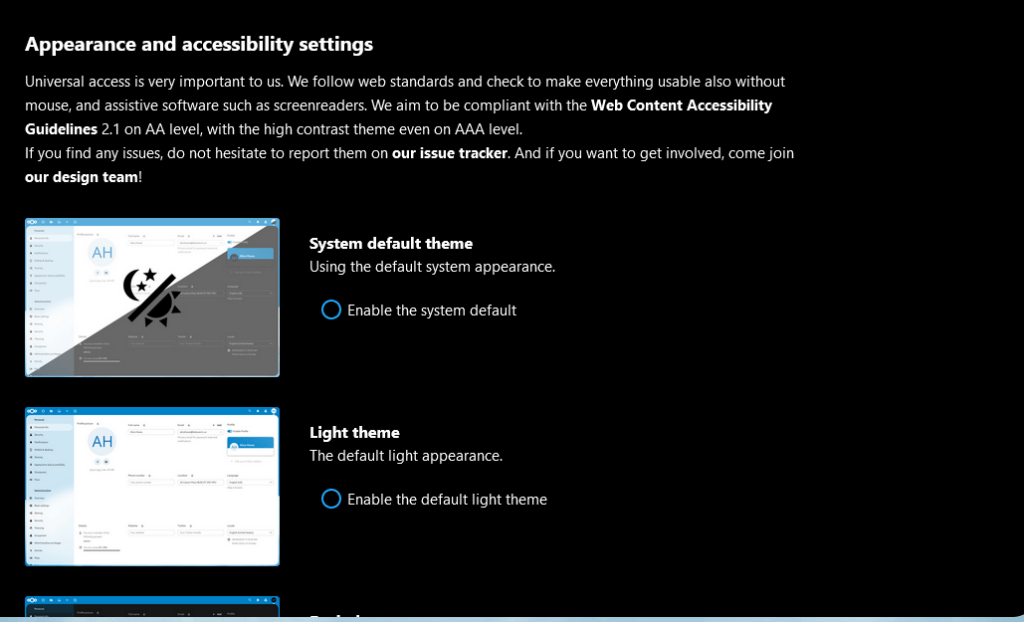Viewport: 1024px width, 622px height.
Task: Click the AH avatar in light theme preview
Action: point(102,441)
